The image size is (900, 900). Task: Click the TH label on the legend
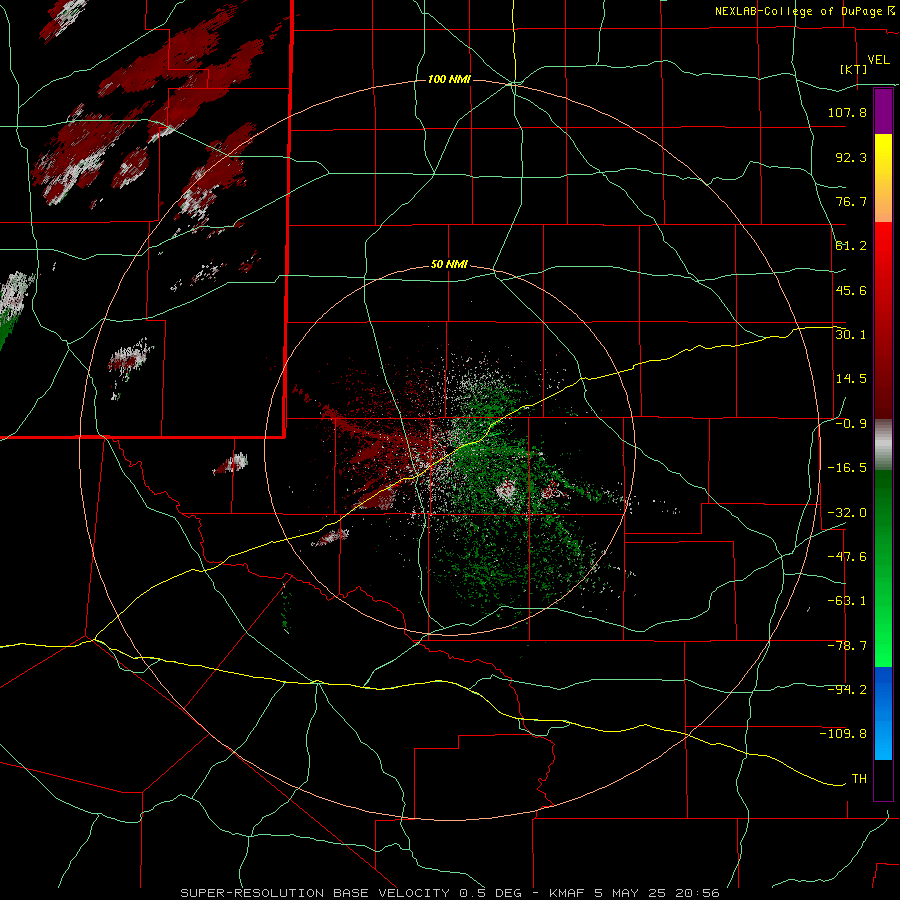point(859,779)
